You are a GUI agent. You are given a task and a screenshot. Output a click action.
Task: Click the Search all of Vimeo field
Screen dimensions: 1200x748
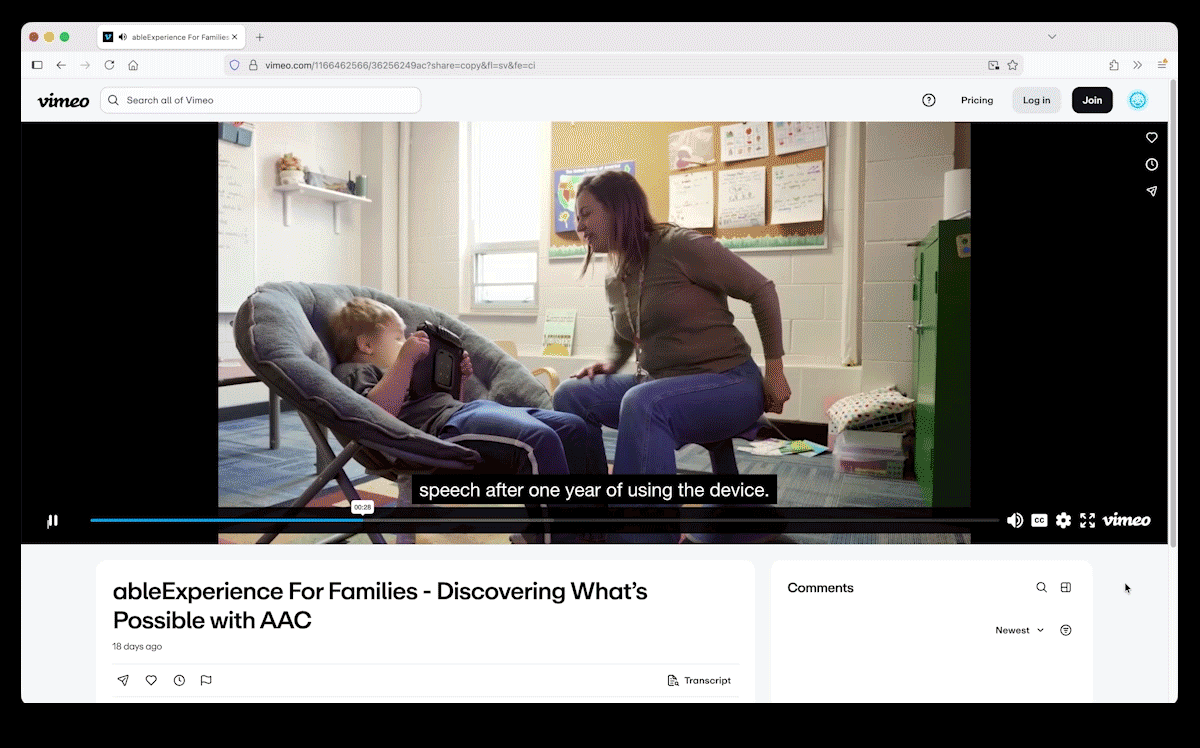260,100
